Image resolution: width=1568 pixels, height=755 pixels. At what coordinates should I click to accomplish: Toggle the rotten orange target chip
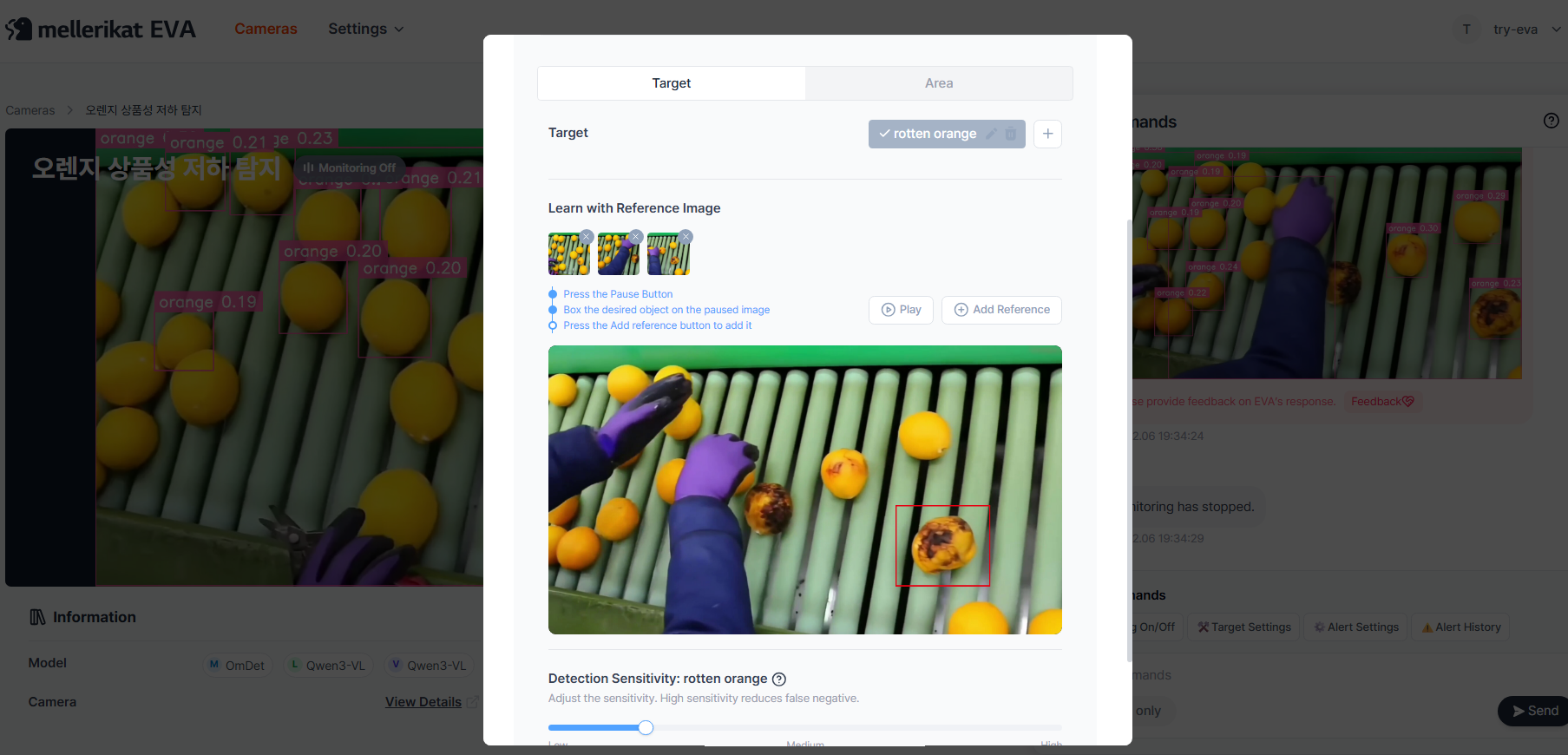coord(927,134)
